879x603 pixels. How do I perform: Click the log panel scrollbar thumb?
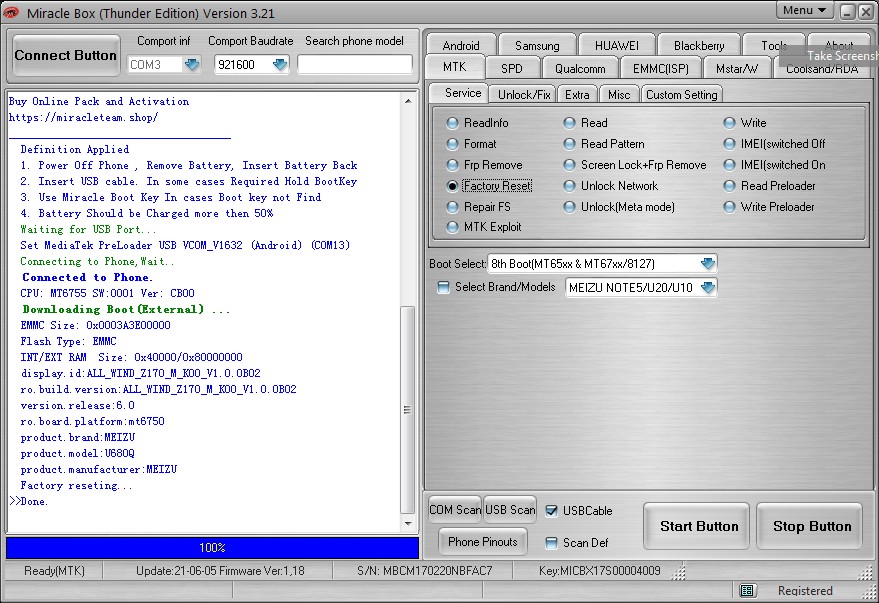408,409
